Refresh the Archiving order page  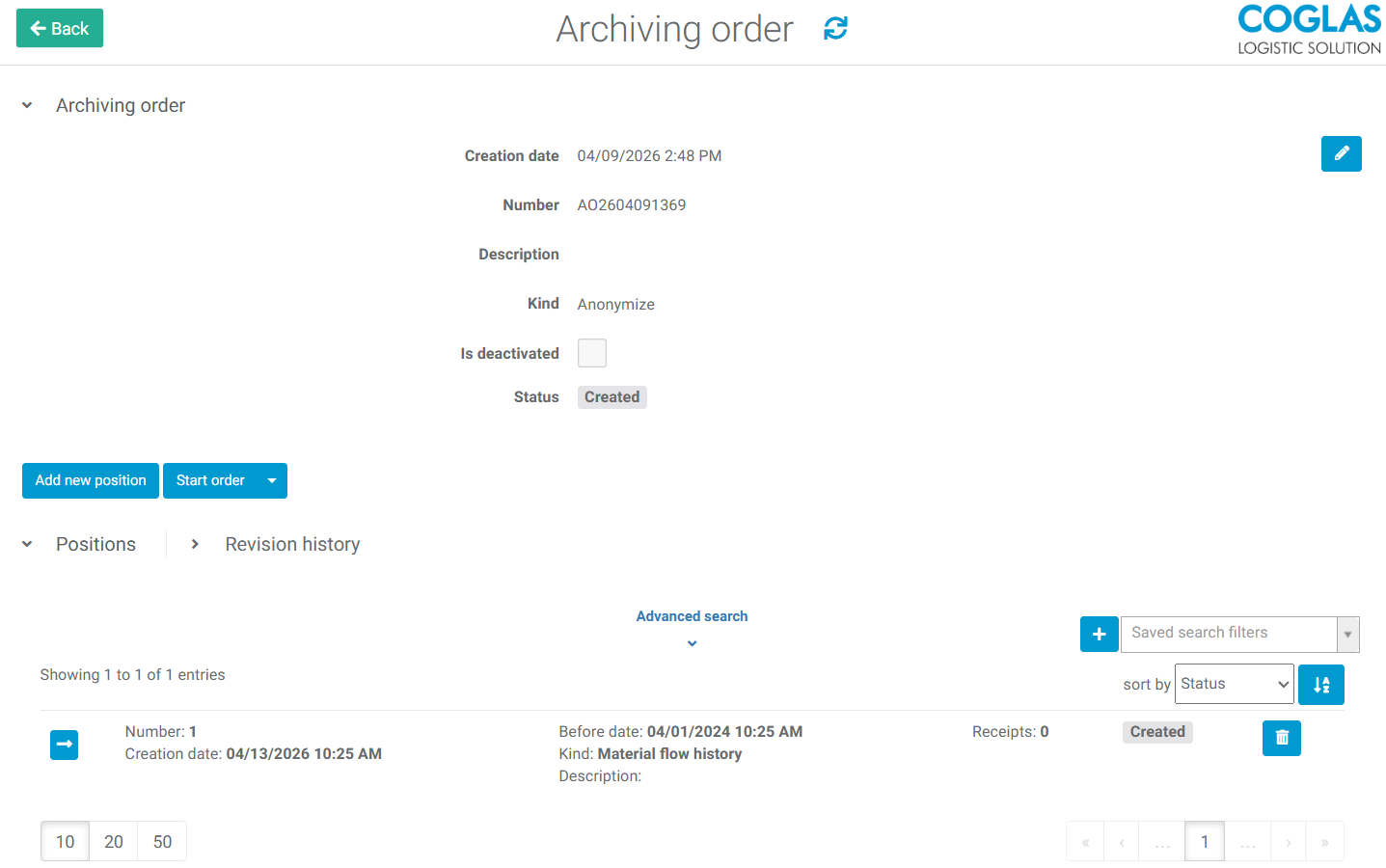[x=833, y=29]
